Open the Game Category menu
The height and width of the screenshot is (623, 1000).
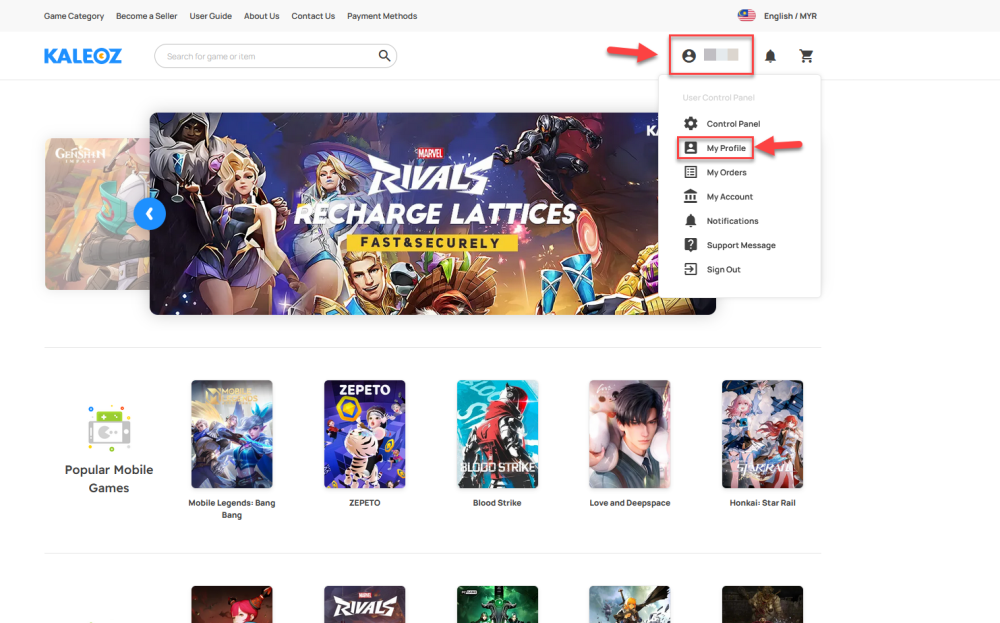point(74,16)
